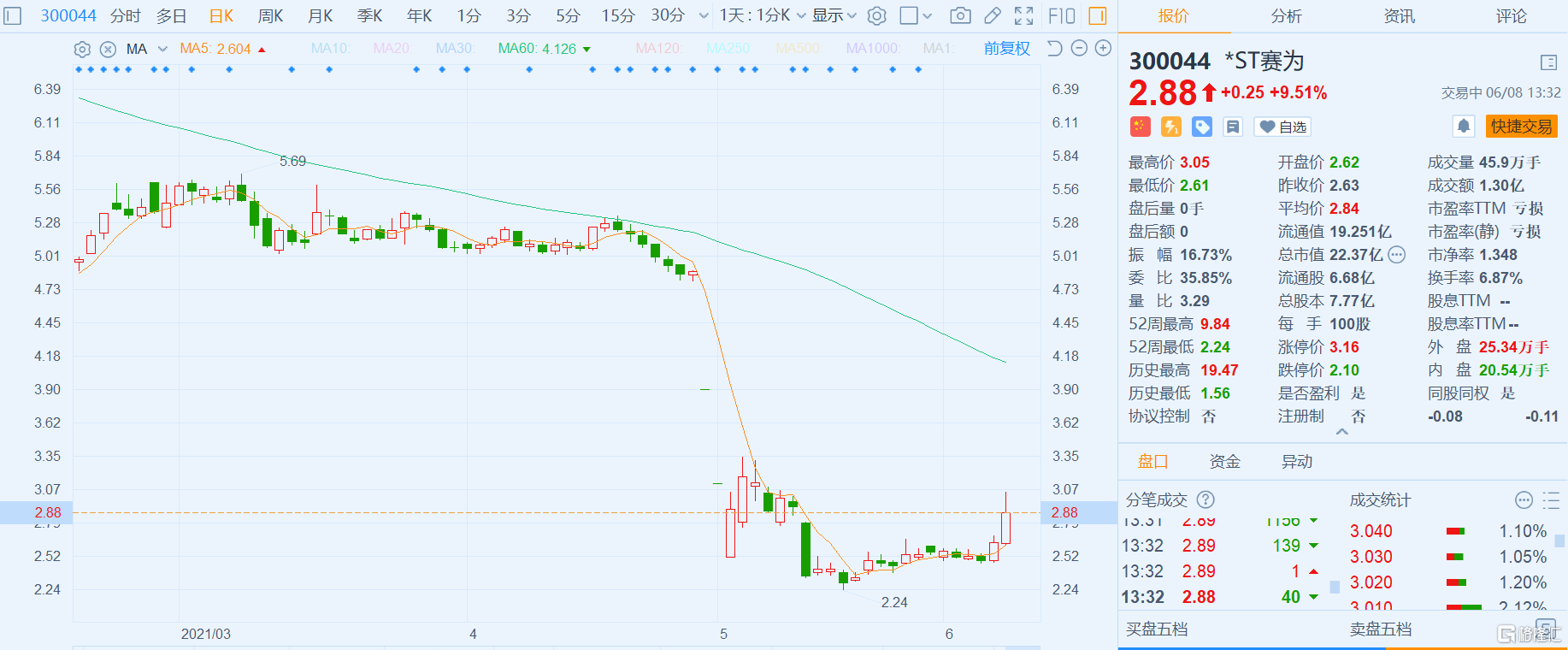Toggle the MA120 moving average line
The width and height of the screenshot is (1568, 650).
(x=658, y=49)
